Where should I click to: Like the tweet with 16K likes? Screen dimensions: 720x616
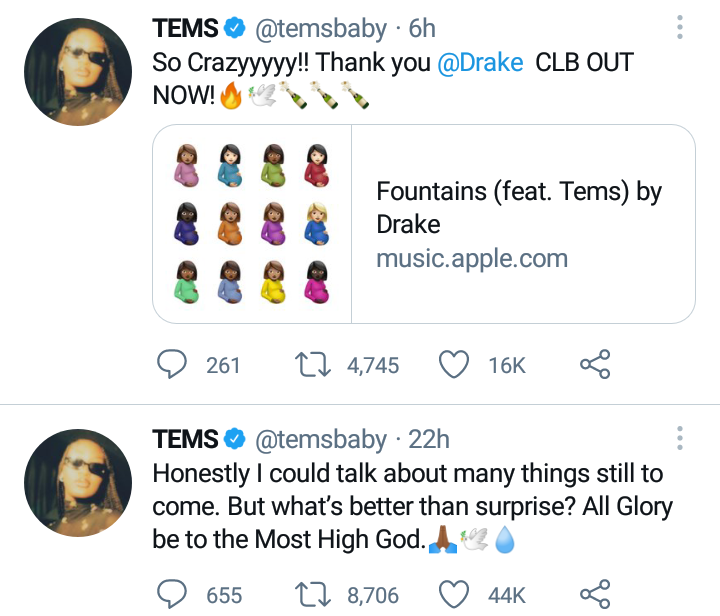click(455, 365)
